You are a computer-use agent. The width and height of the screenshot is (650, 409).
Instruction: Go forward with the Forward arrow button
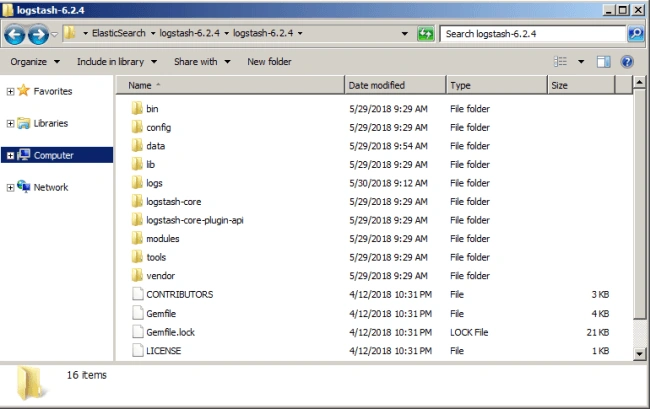pyautogui.click(x=38, y=34)
